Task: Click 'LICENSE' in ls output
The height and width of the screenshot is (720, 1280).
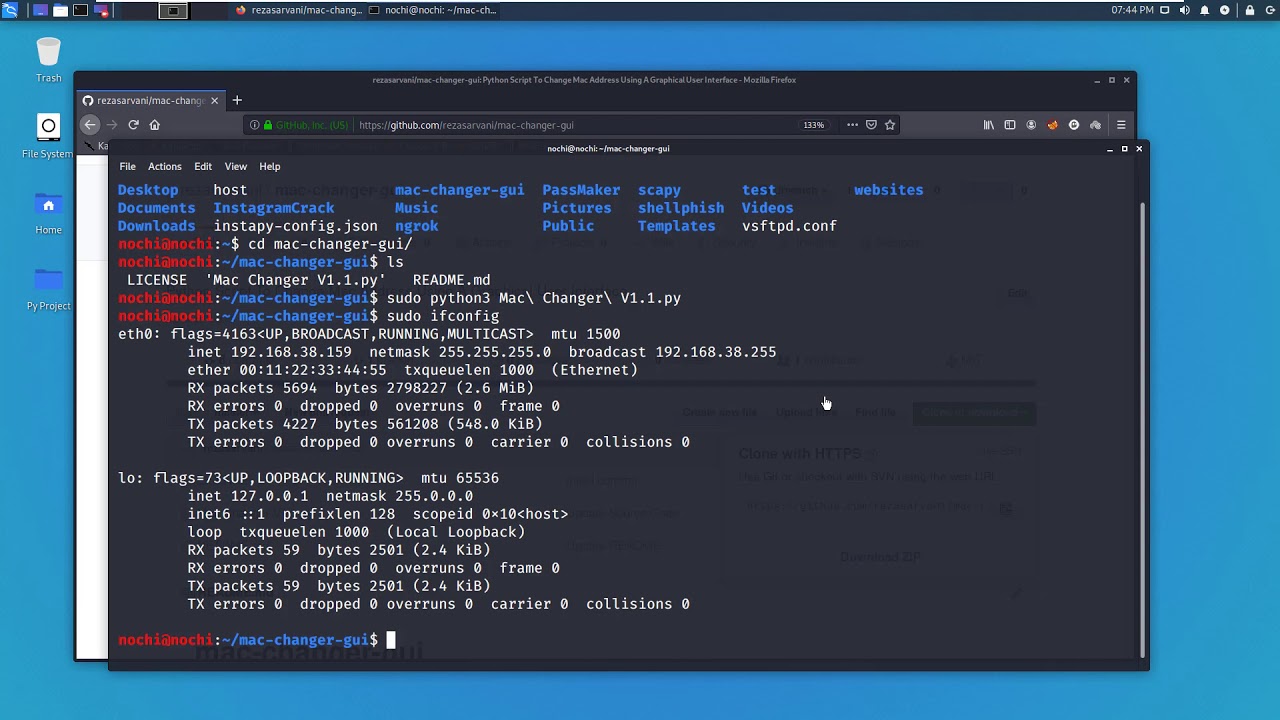Action: [156, 280]
